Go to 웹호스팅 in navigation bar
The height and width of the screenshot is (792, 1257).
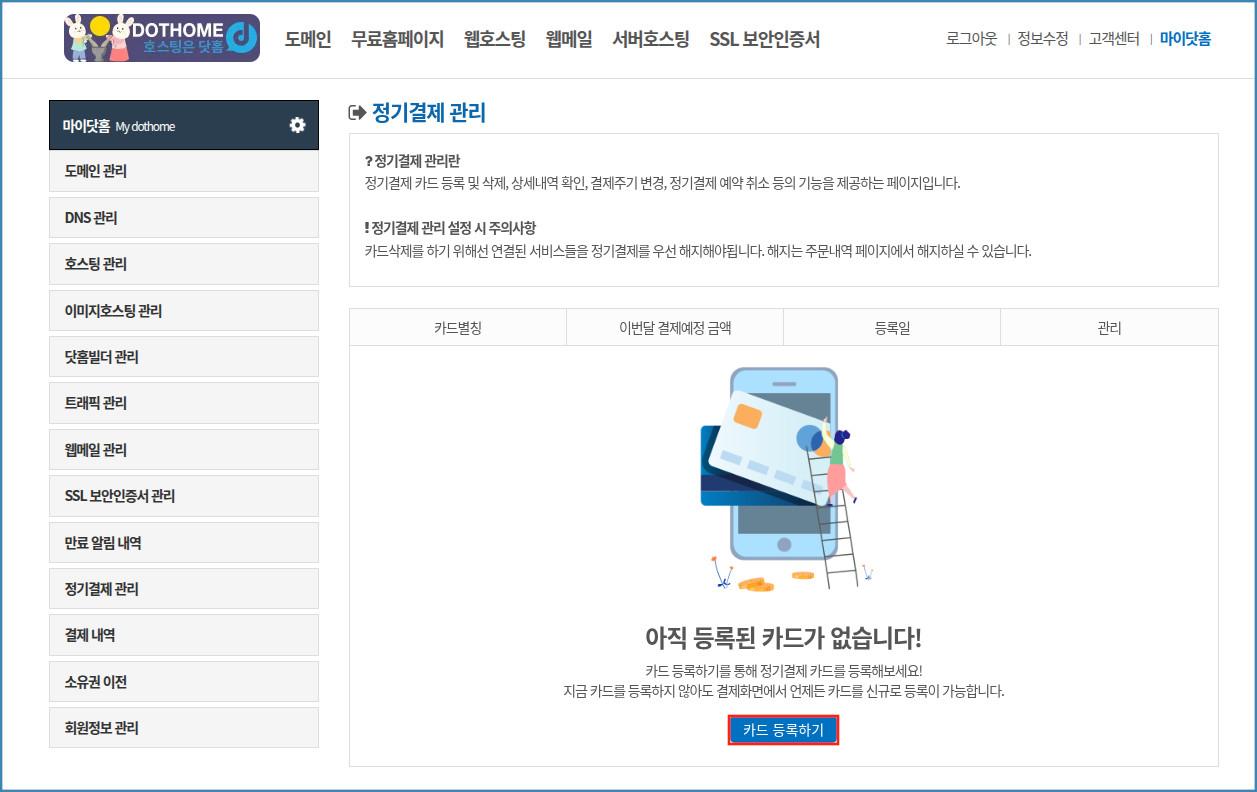pos(494,39)
